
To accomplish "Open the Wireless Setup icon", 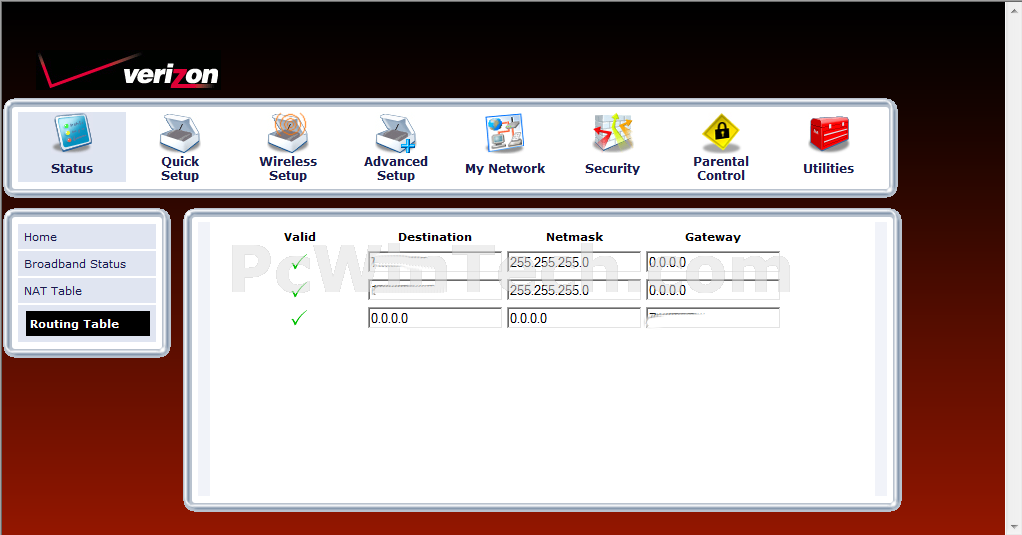I will (x=287, y=132).
